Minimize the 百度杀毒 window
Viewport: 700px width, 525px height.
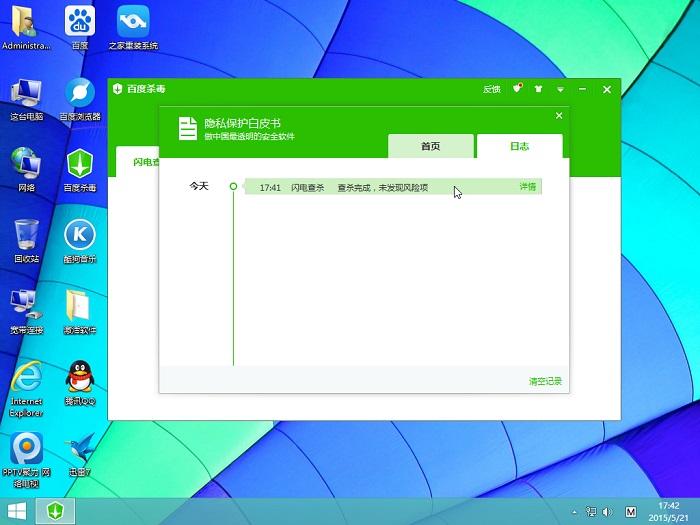coord(582,89)
